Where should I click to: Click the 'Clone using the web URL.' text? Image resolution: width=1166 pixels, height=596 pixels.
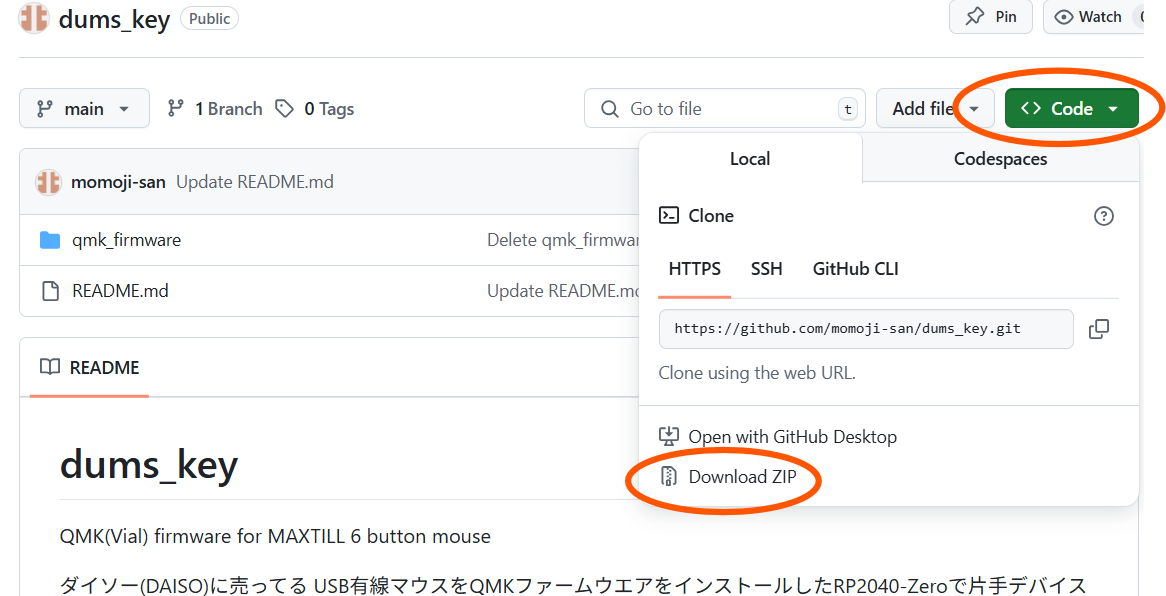point(757,373)
